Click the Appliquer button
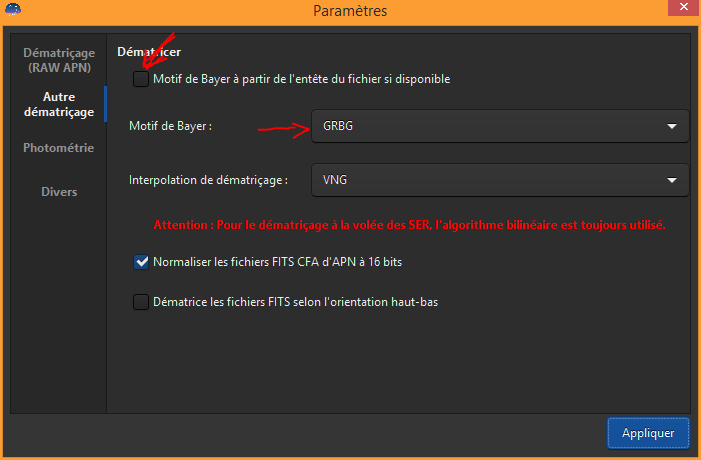This screenshot has height=460, width=701. coord(648,433)
